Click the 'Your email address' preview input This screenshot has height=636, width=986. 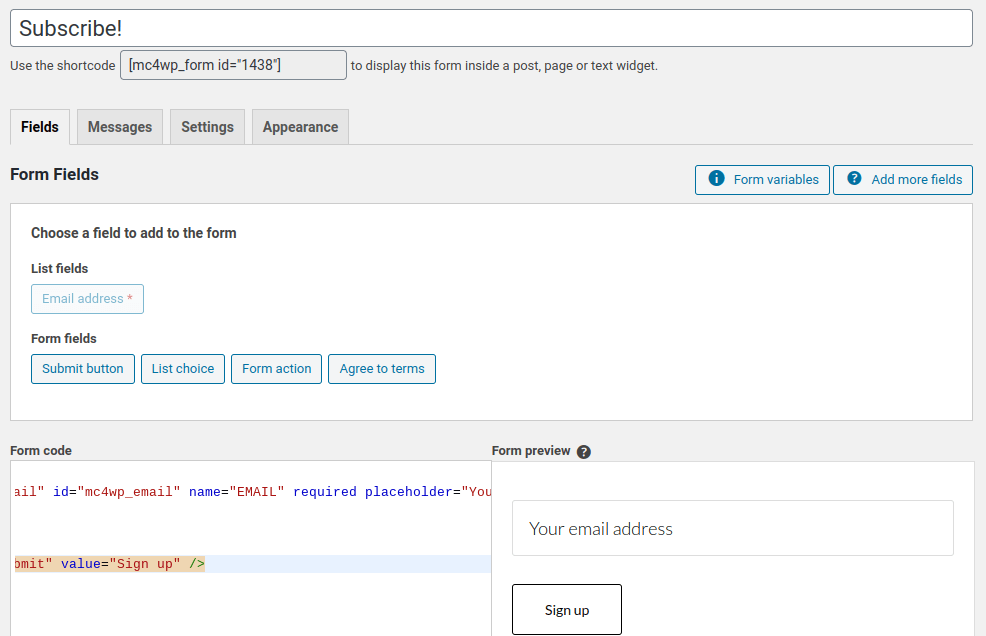pos(732,528)
